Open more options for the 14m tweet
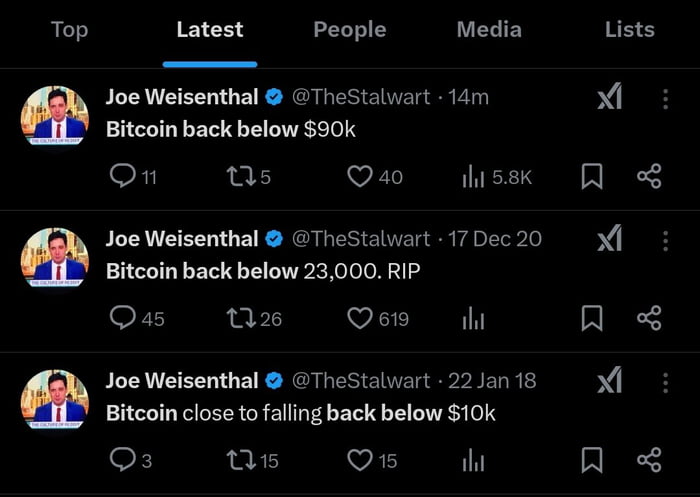This screenshot has height=497, width=700. 666,97
